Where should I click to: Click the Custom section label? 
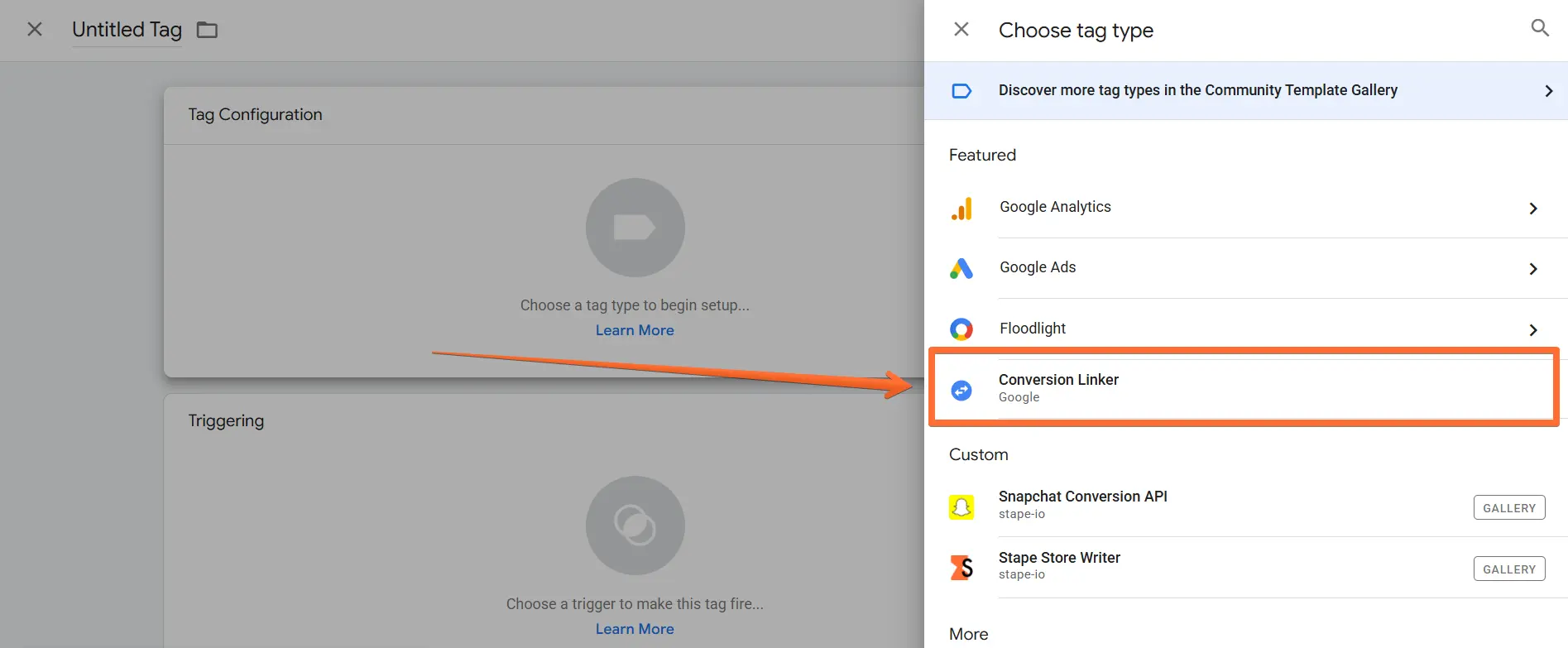pyautogui.click(x=978, y=455)
